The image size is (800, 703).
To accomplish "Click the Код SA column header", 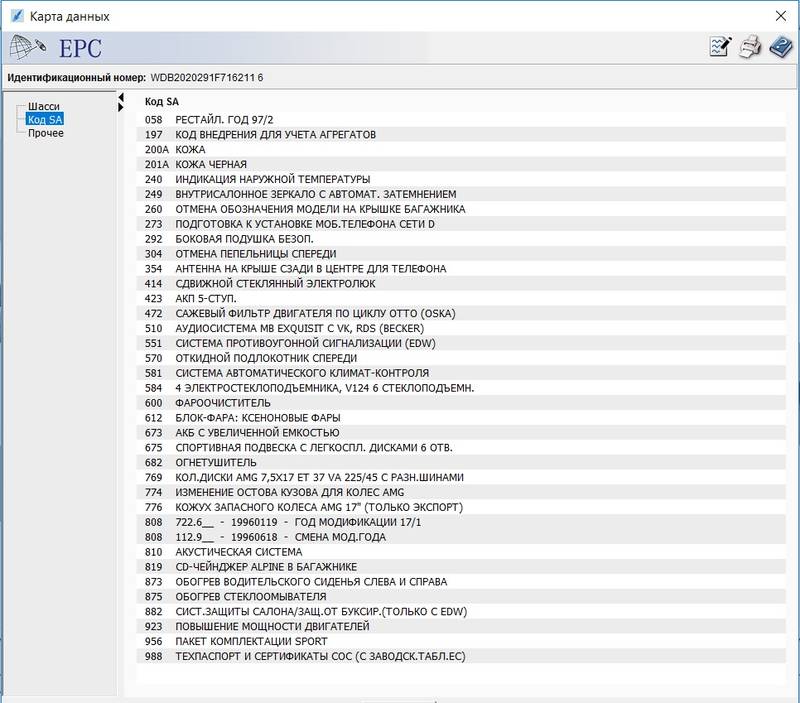I will click(x=161, y=101).
